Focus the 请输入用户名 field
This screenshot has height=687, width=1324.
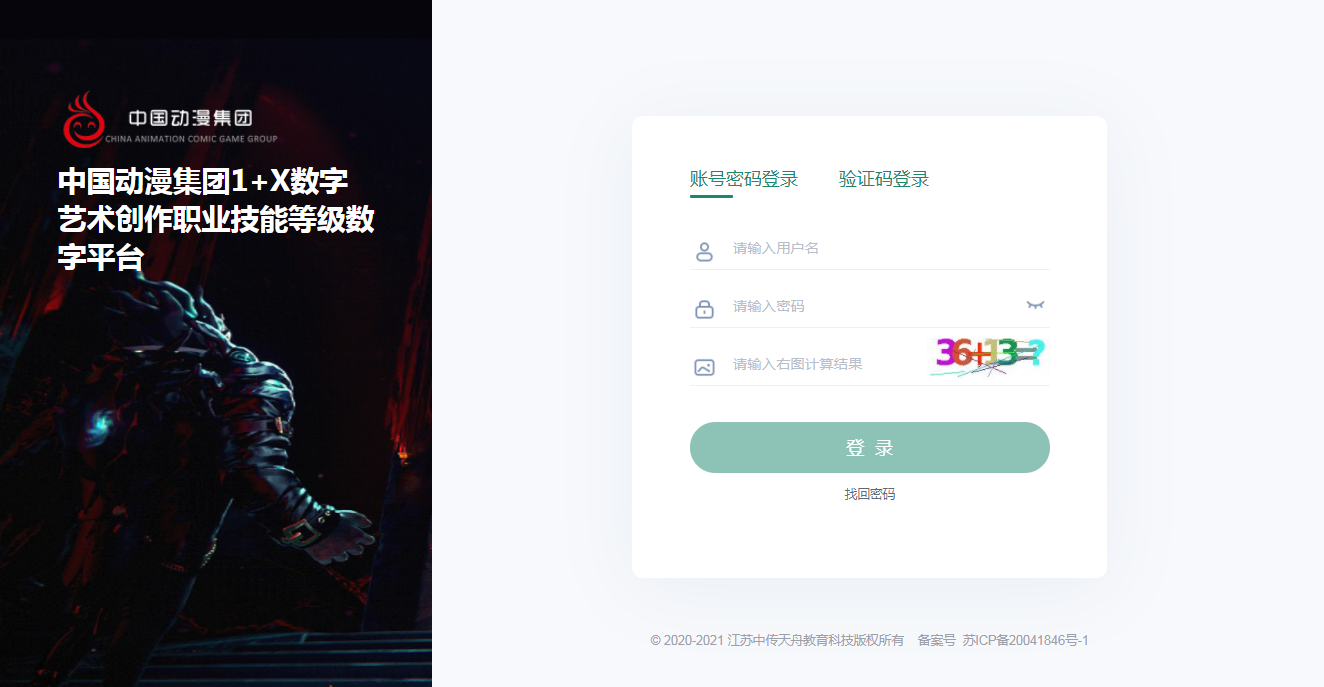point(870,248)
